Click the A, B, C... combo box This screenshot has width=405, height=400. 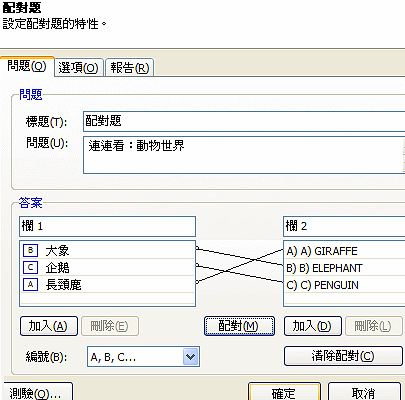(x=143, y=357)
